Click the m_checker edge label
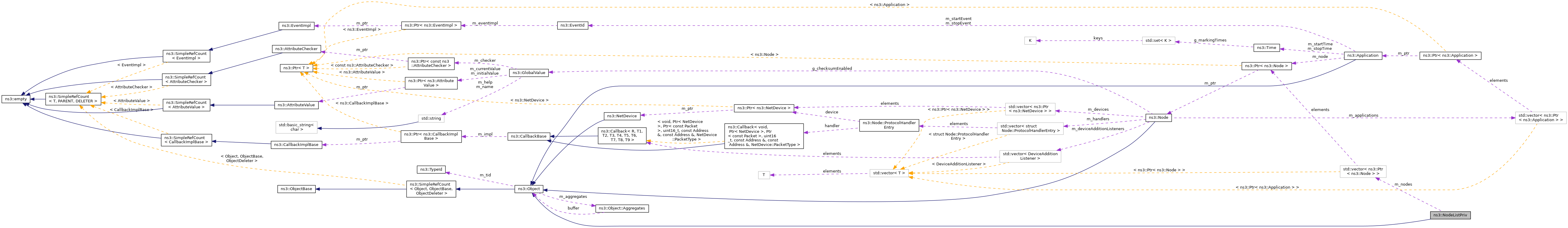The width and height of the screenshot is (1568, 228). (485, 60)
